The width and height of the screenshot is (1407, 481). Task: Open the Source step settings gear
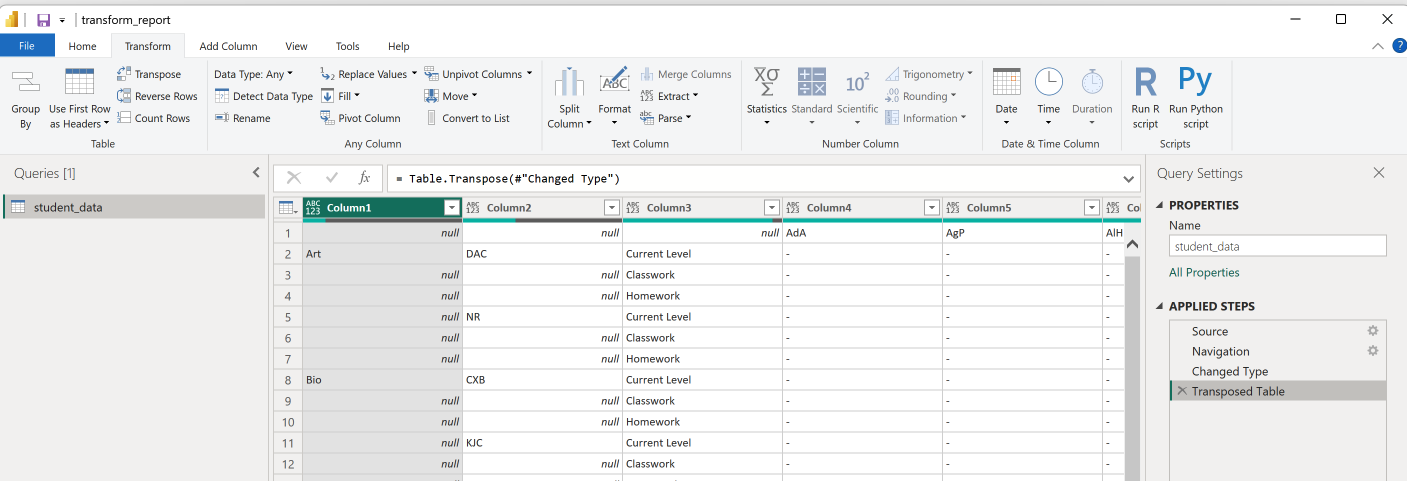tap(1373, 331)
